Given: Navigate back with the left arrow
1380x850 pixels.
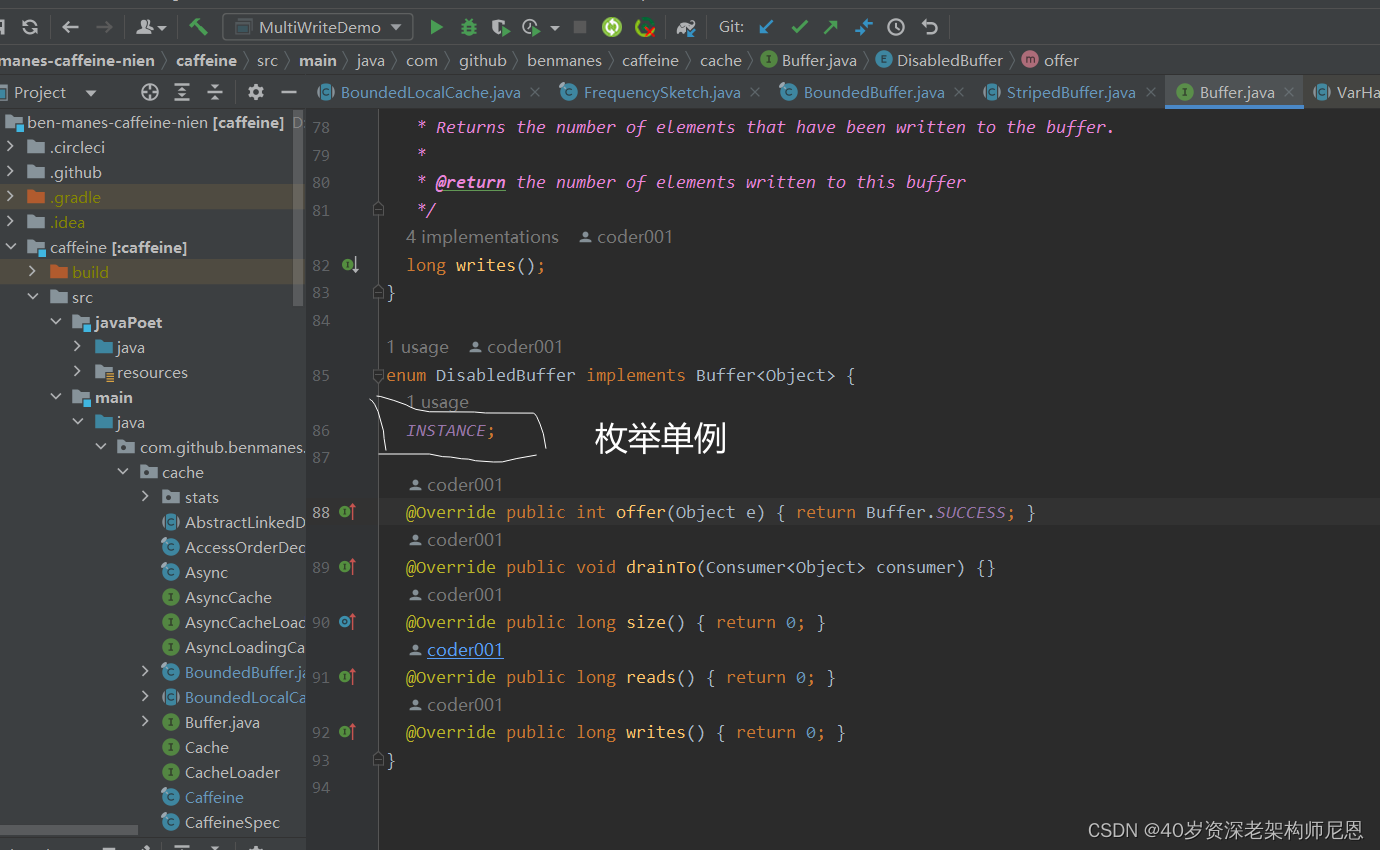Looking at the screenshot, I should click(x=70, y=27).
